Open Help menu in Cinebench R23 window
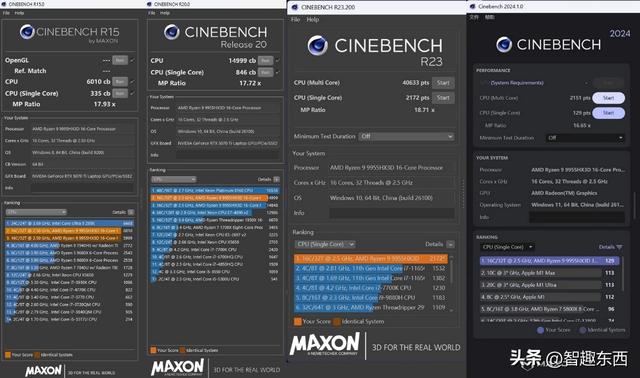Screen dimensions: 640x378 (x=313, y=20)
